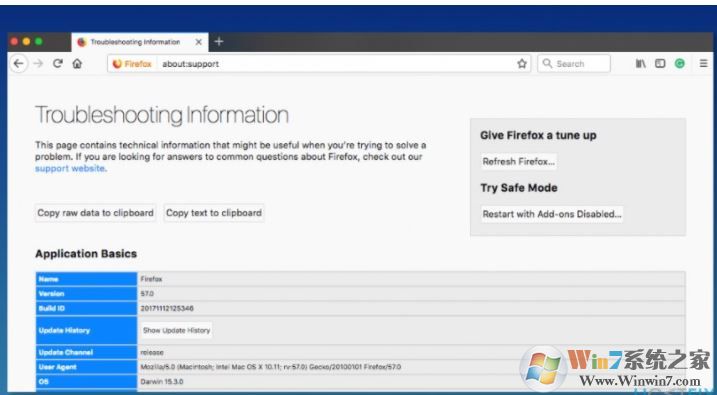
Task: Click the forward navigation arrow
Action: [38, 64]
